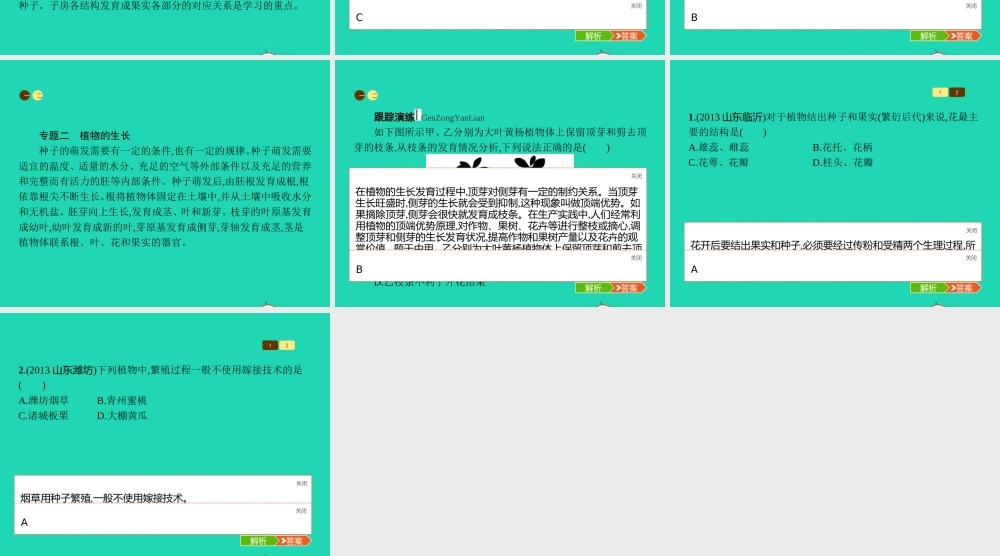Click plant branch picture on 跟踪演练 slide

[x=500, y=162]
